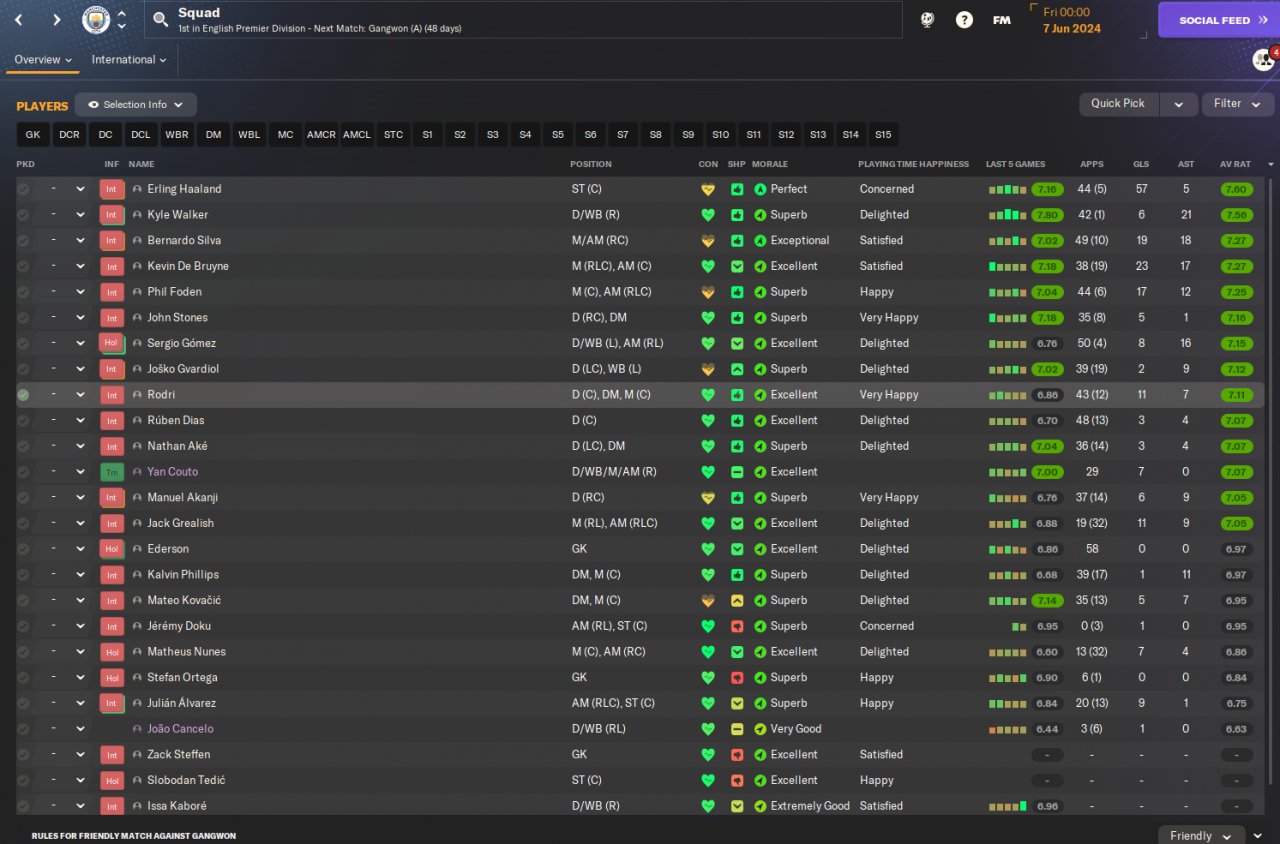
Task: Select the GK position slot
Action: [33, 135]
